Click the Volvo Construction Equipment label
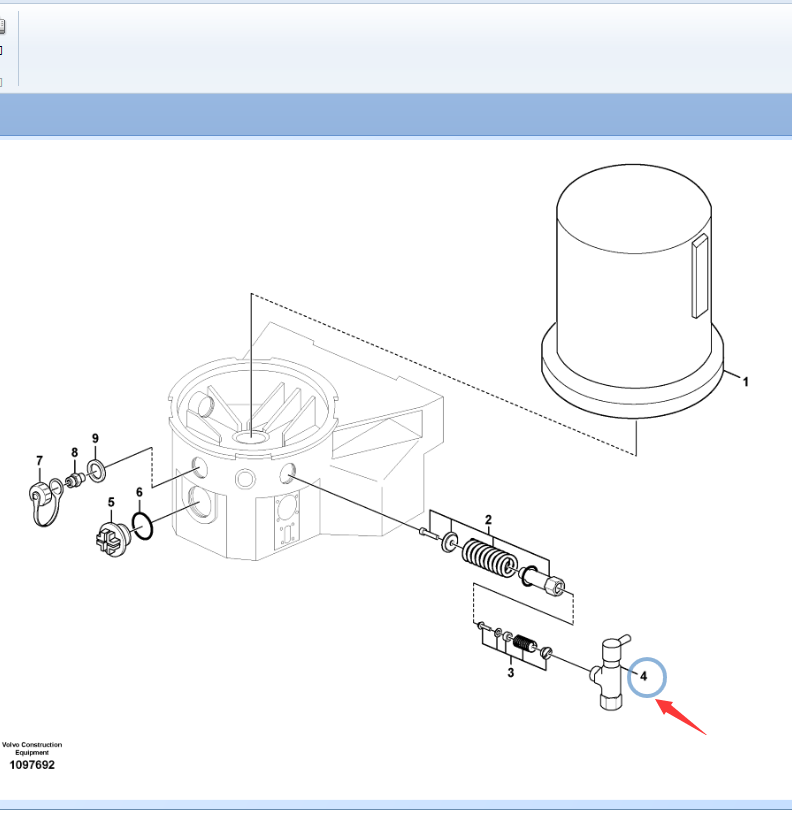 click(x=32, y=748)
